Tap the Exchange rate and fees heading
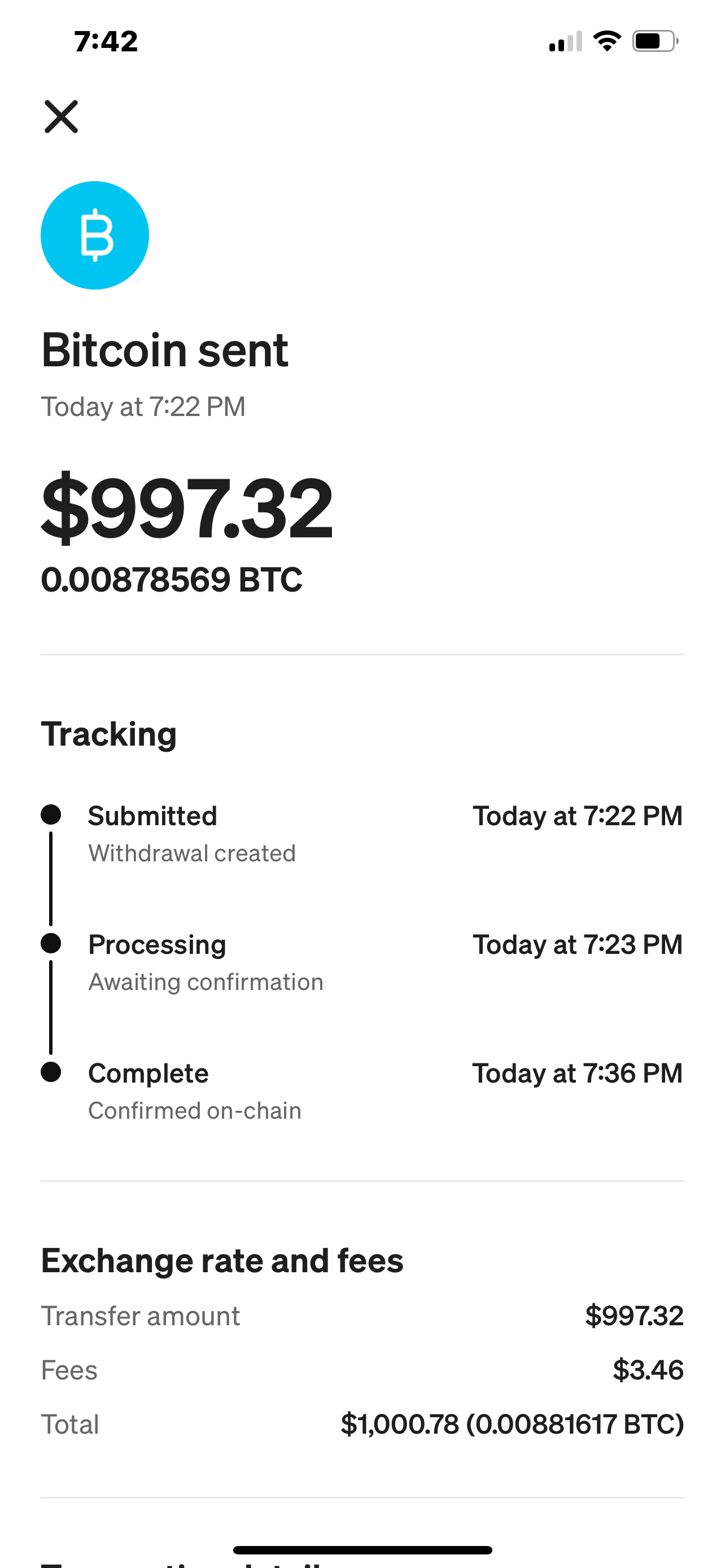The image size is (725, 1568). (222, 1260)
